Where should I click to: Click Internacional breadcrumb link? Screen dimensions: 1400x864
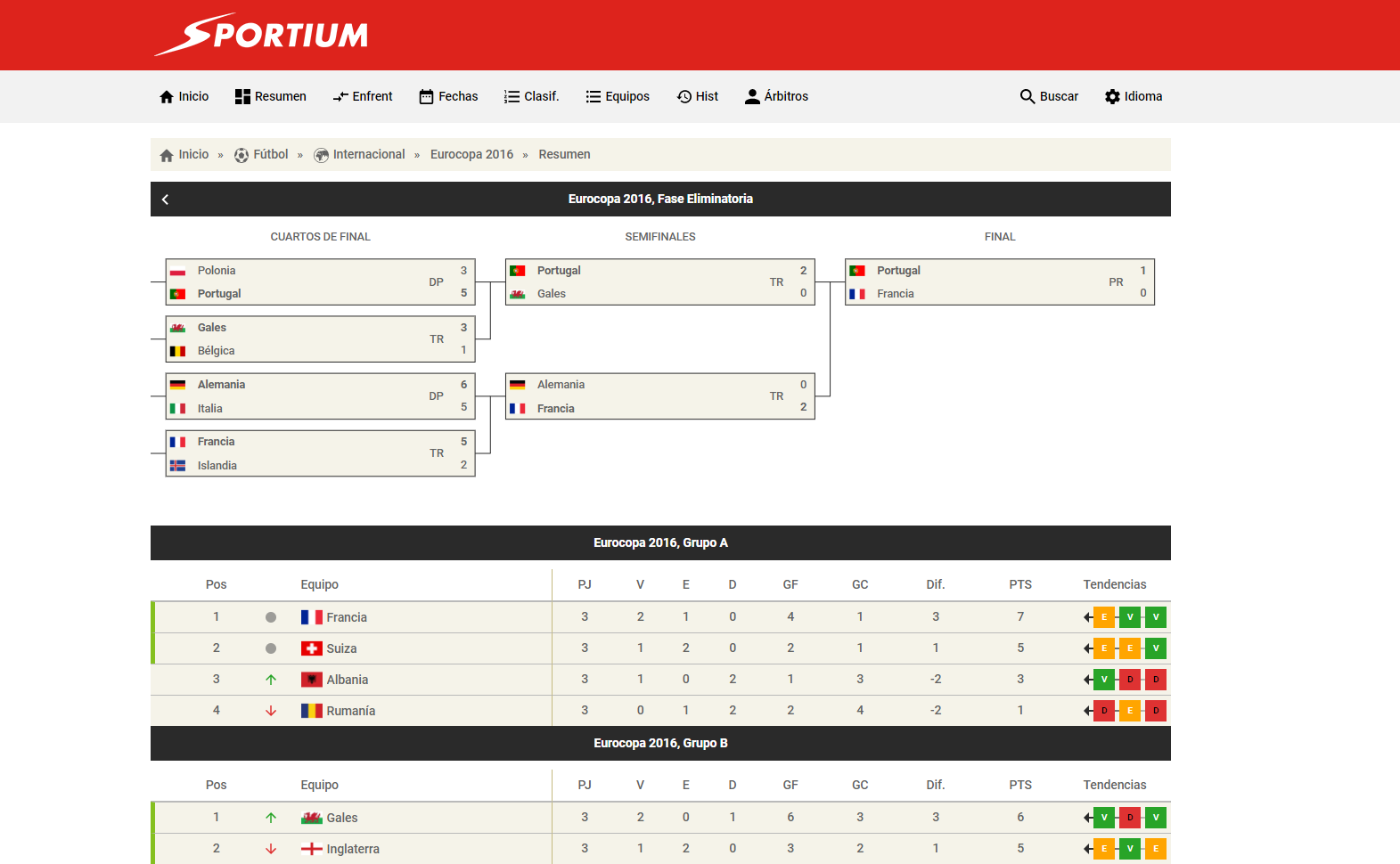368,155
